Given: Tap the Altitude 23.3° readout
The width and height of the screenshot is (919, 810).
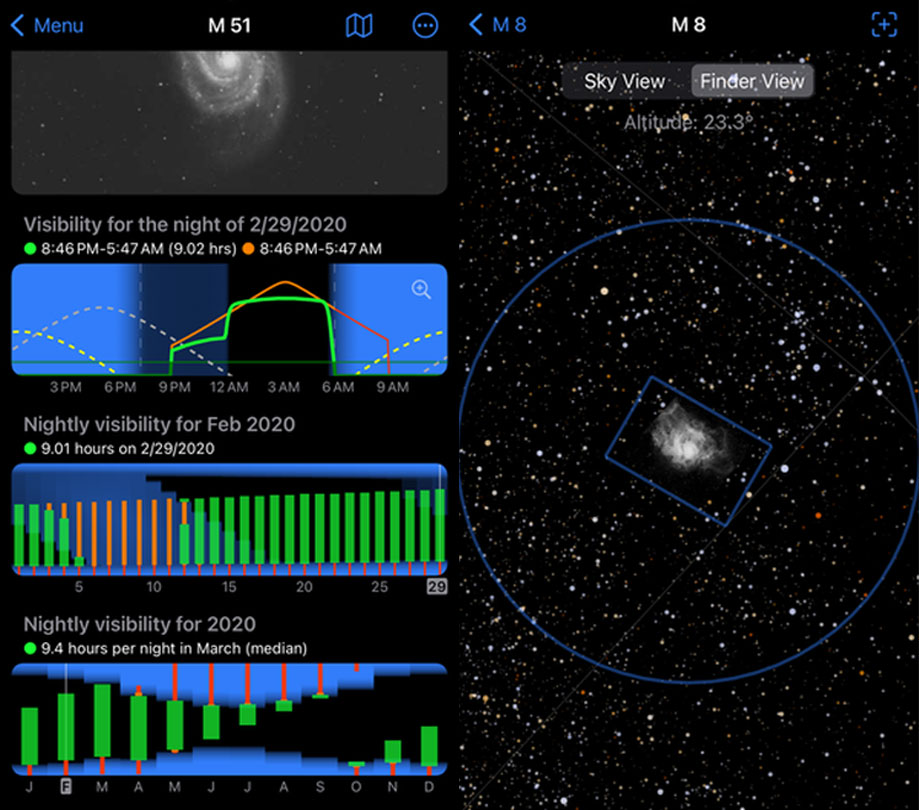Looking at the screenshot, I should (x=688, y=123).
